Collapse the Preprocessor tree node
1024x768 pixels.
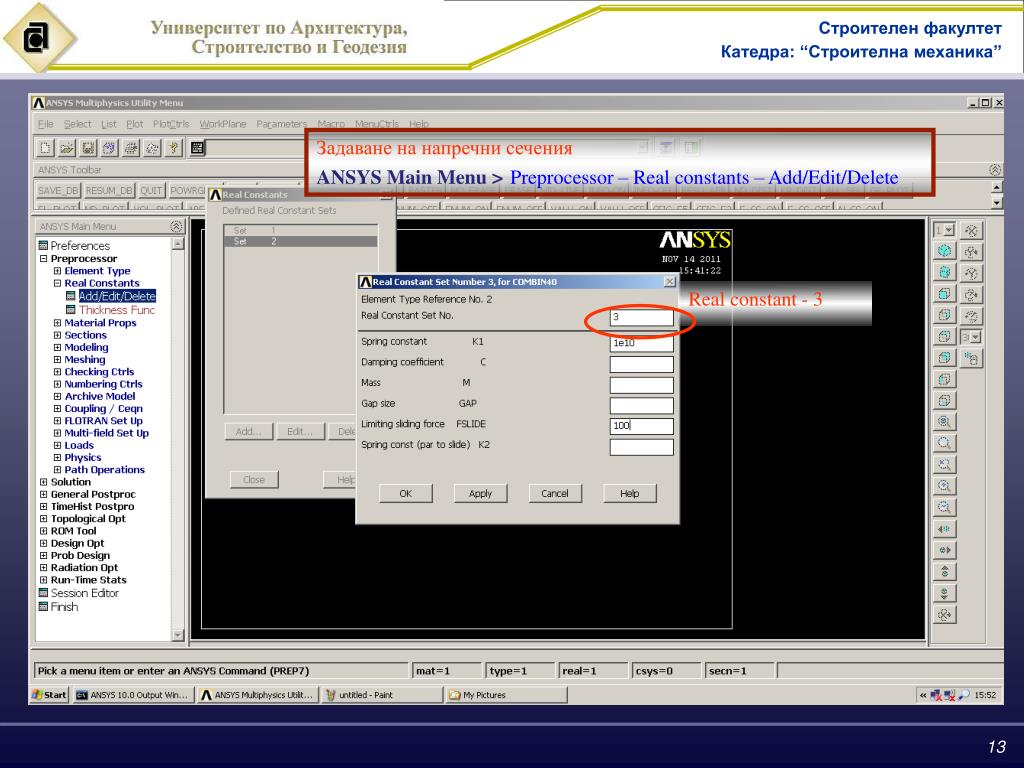coord(44,259)
